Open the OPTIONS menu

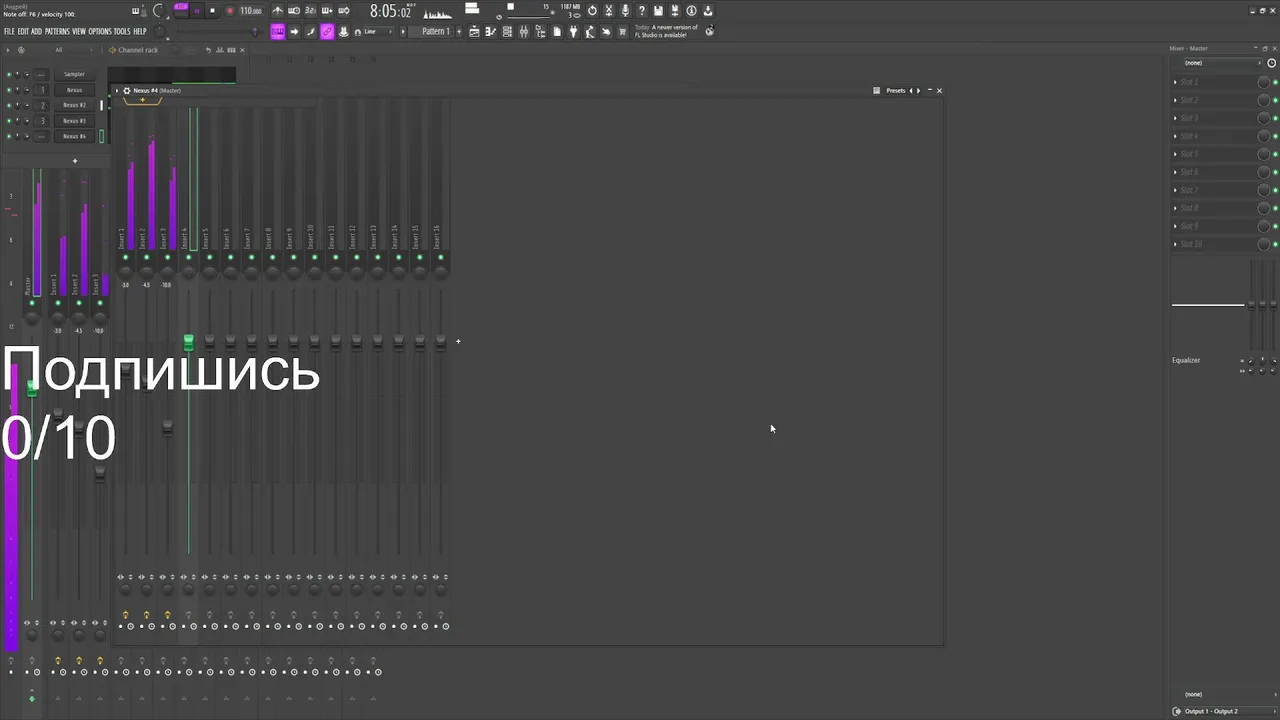(x=100, y=31)
